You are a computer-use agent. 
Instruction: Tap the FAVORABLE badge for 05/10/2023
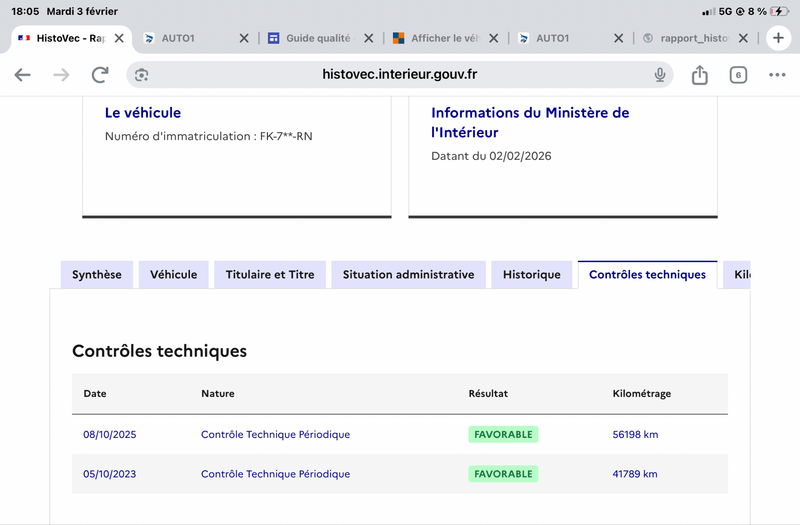(503, 474)
